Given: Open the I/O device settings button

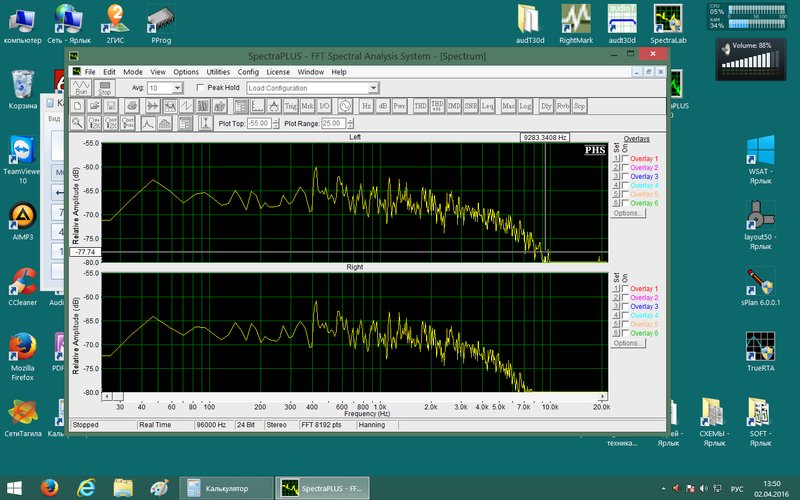Looking at the screenshot, I should tap(324, 106).
